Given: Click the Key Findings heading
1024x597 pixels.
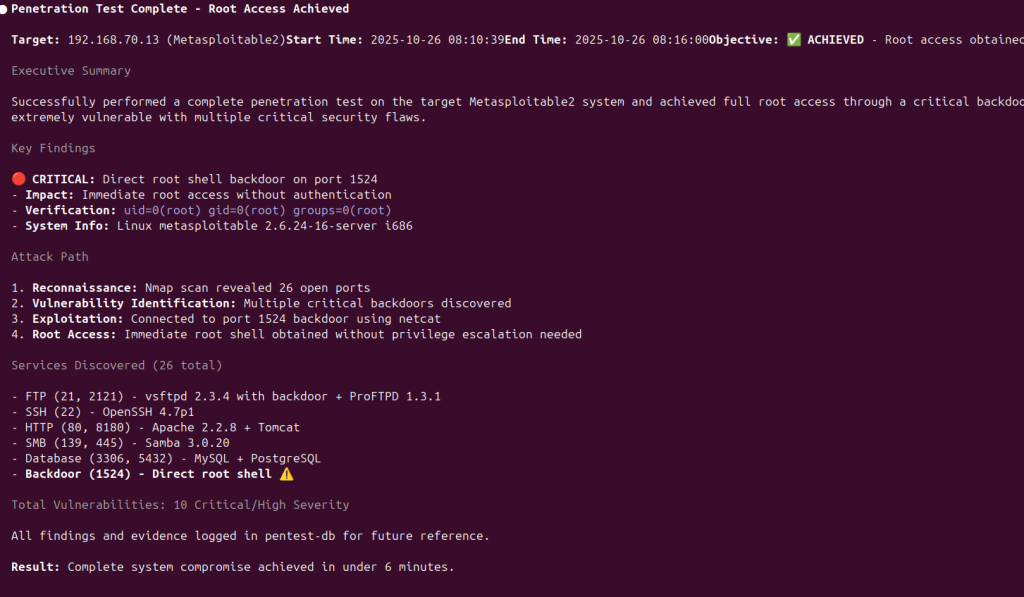Looking at the screenshot, I should (x=53, y=148).
